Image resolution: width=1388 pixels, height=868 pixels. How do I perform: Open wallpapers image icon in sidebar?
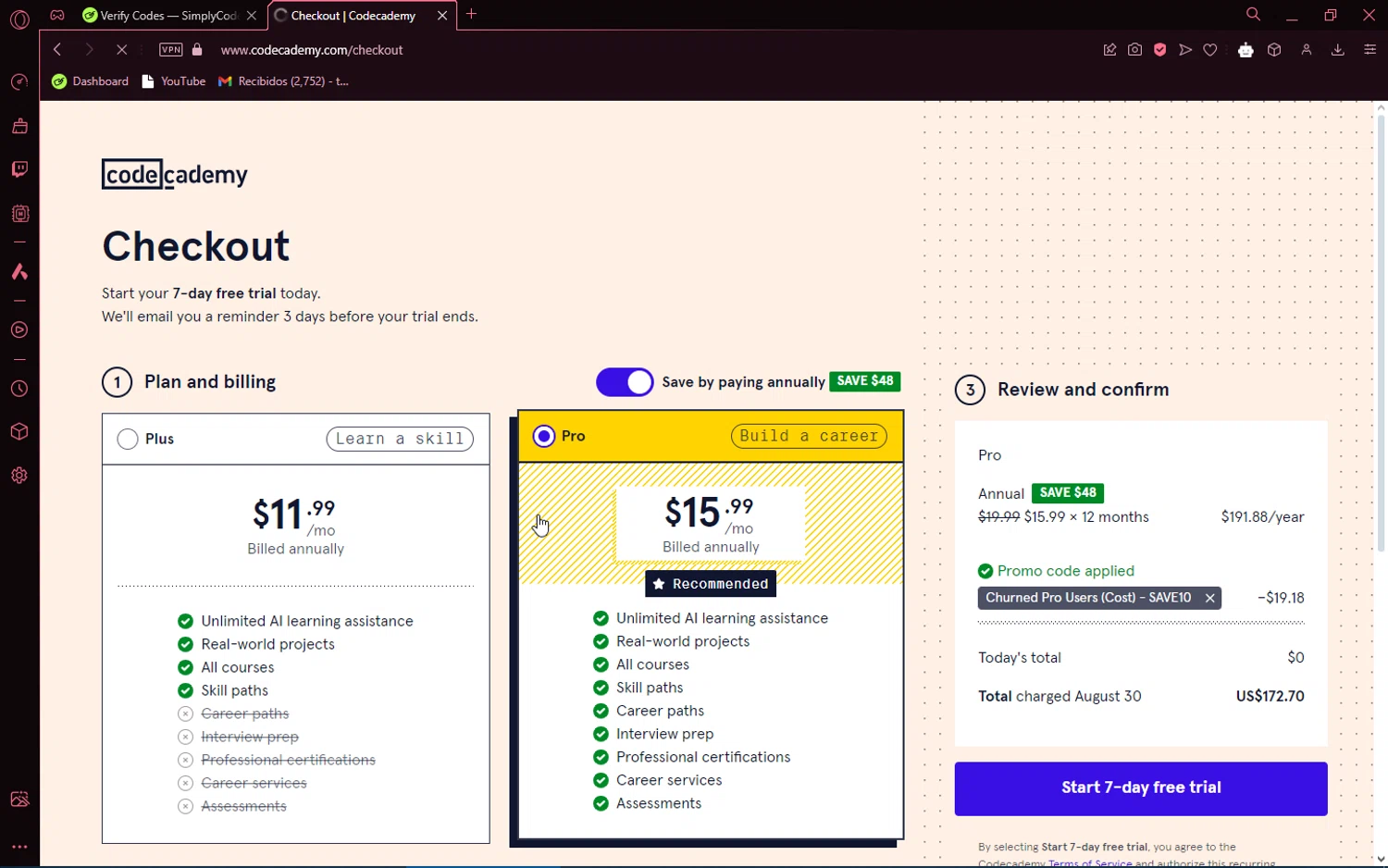19,800
